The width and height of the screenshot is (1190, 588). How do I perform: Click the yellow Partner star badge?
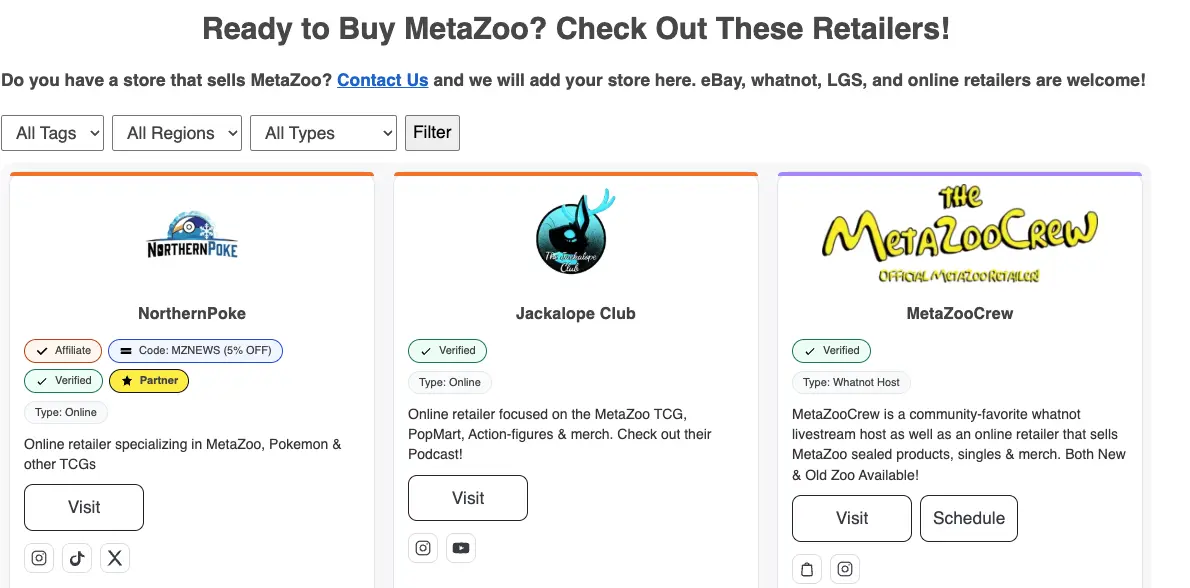coord(148,380)
